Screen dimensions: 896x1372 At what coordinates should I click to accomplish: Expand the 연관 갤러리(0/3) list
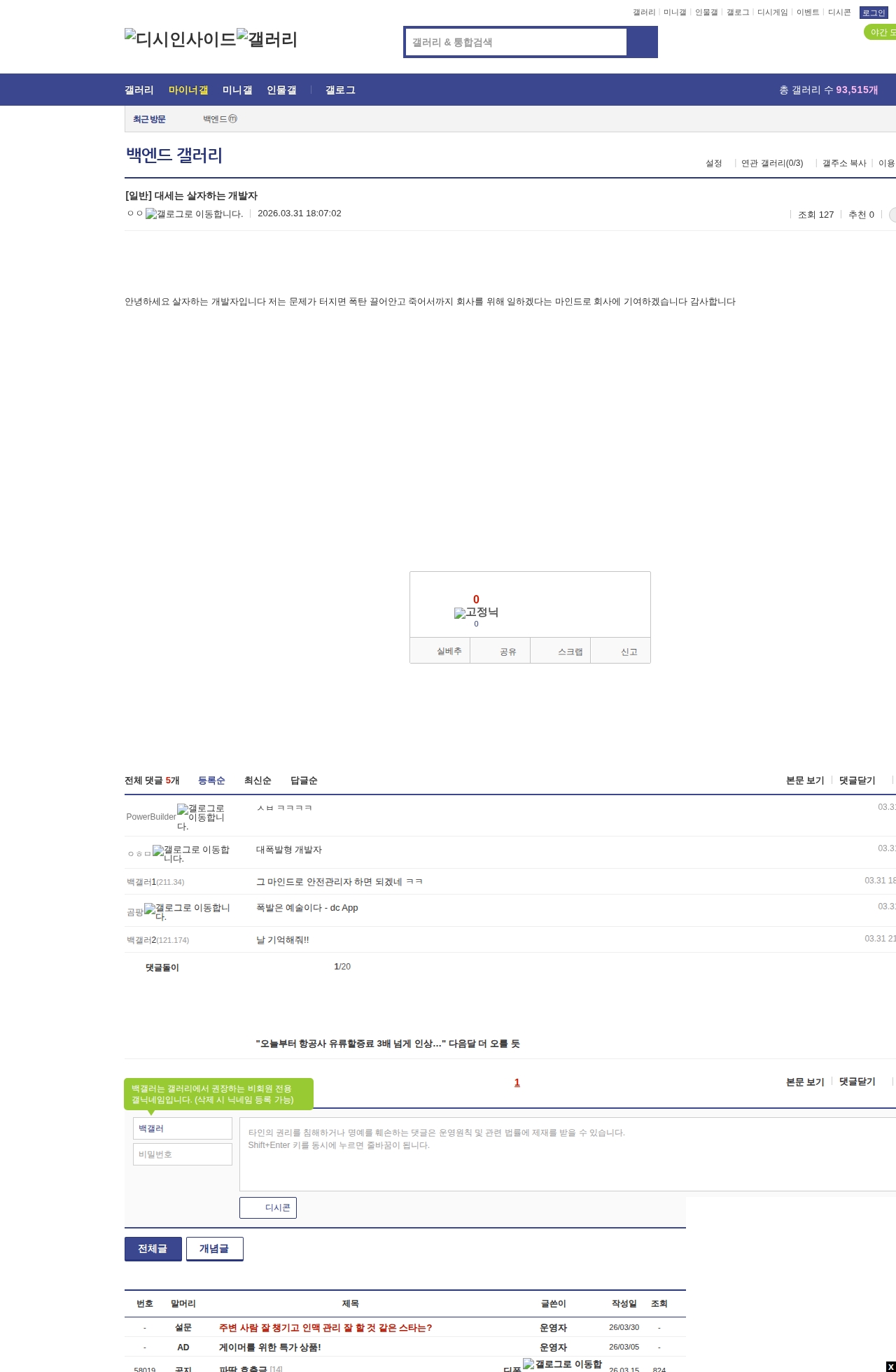pos(771,163)
